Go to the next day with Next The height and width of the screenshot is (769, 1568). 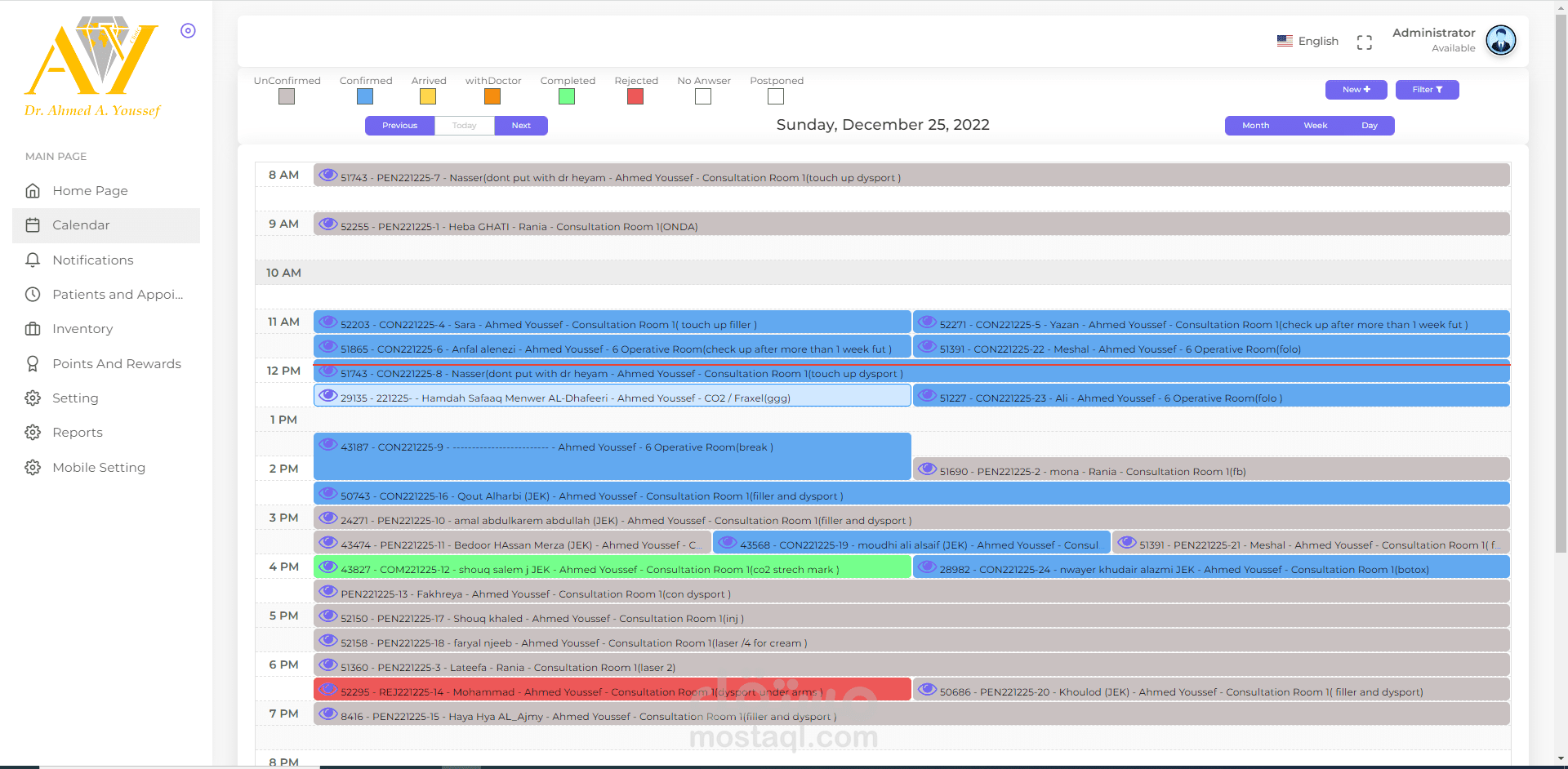[x=521, y=125]
